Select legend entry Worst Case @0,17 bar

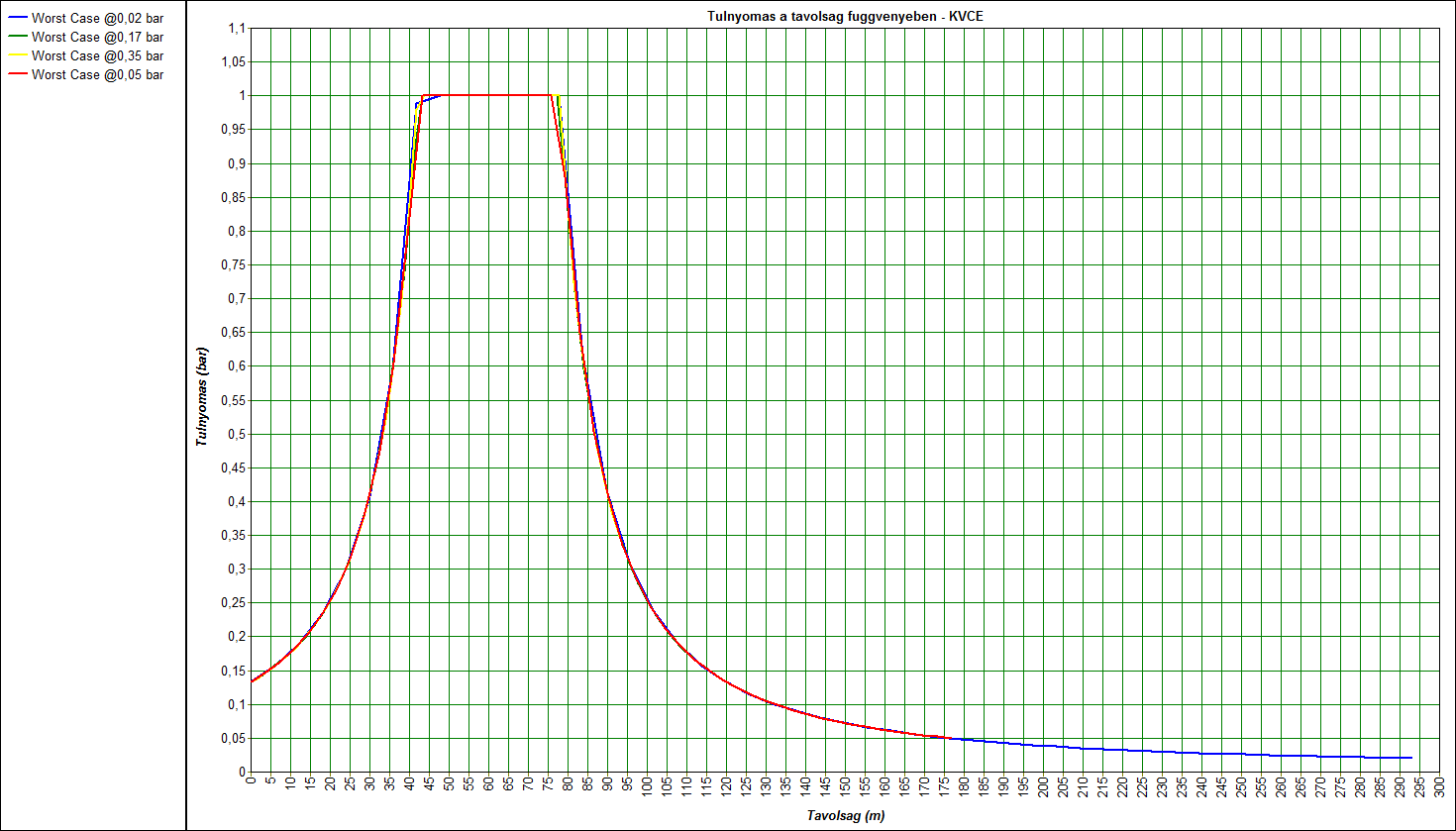[86, 37]
